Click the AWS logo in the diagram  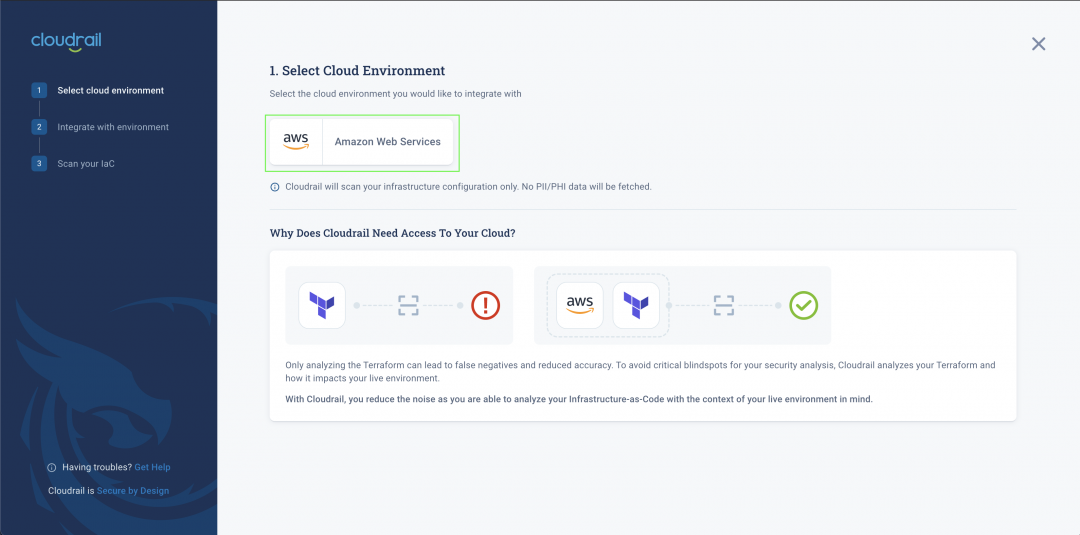pyautogui.click(x=580, y=305)
